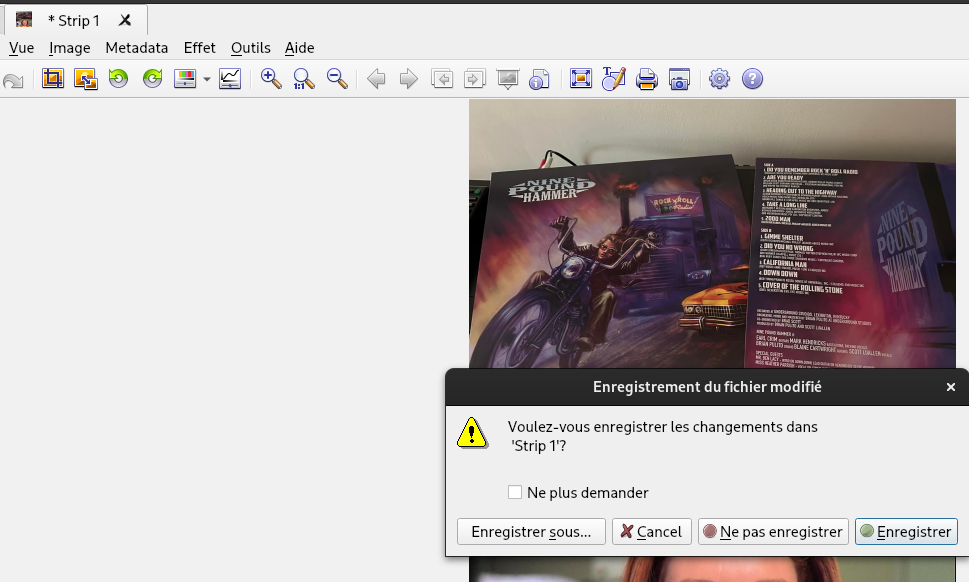Viewport: 969px width, 582px height.
Task: Open the Vue menu
Action: point(22,48)
